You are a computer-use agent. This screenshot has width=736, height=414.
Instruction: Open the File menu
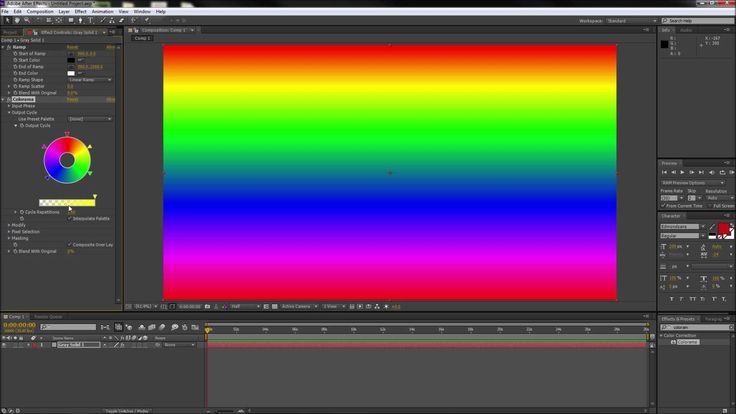(x=5, y=11)
